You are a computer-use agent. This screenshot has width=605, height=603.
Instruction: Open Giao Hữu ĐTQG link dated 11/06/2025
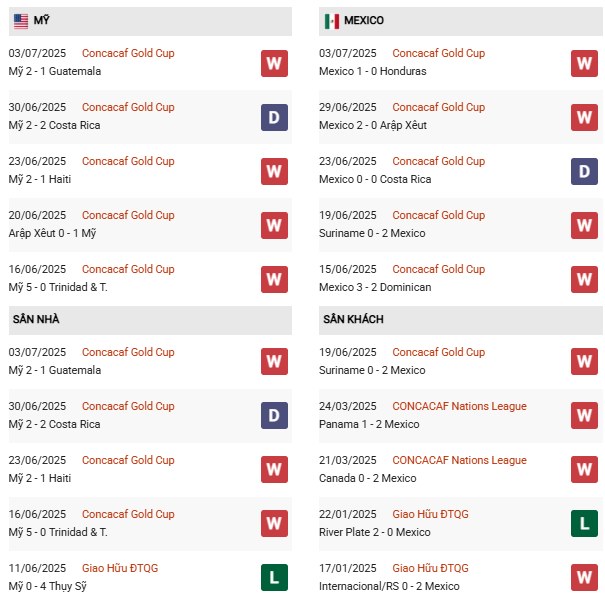click(x=120, y=568)
